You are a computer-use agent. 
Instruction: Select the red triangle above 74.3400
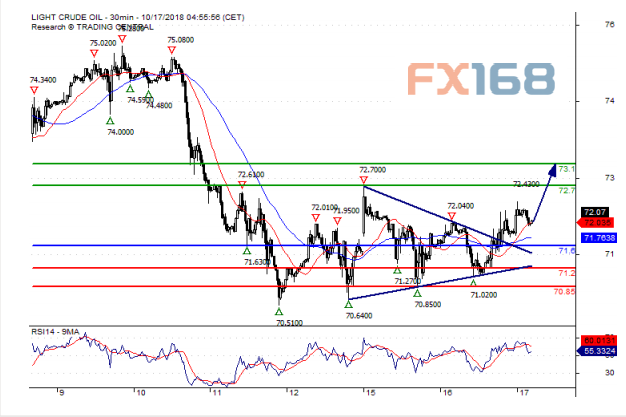[35, 90]
